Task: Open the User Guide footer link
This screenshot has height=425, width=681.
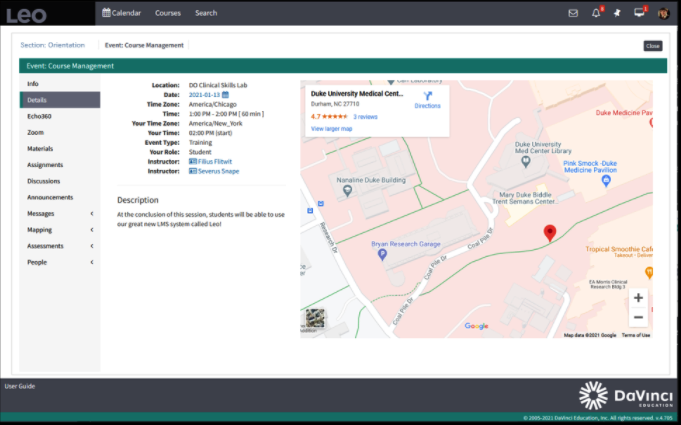Action: (20, 386)
